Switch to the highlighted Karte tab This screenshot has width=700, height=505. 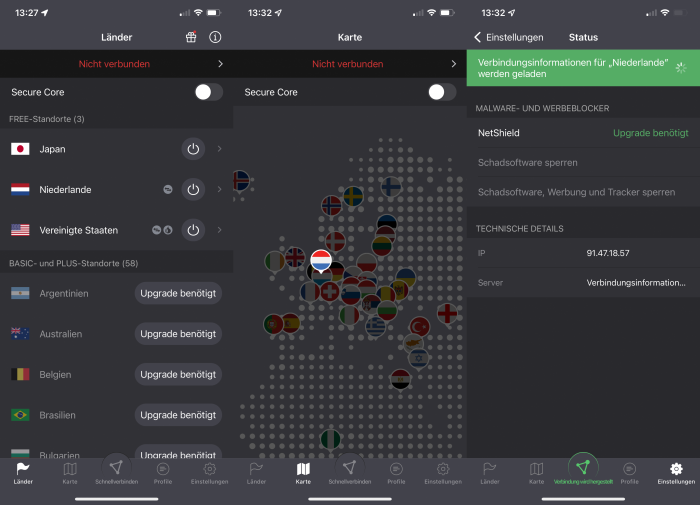(303, 472)
